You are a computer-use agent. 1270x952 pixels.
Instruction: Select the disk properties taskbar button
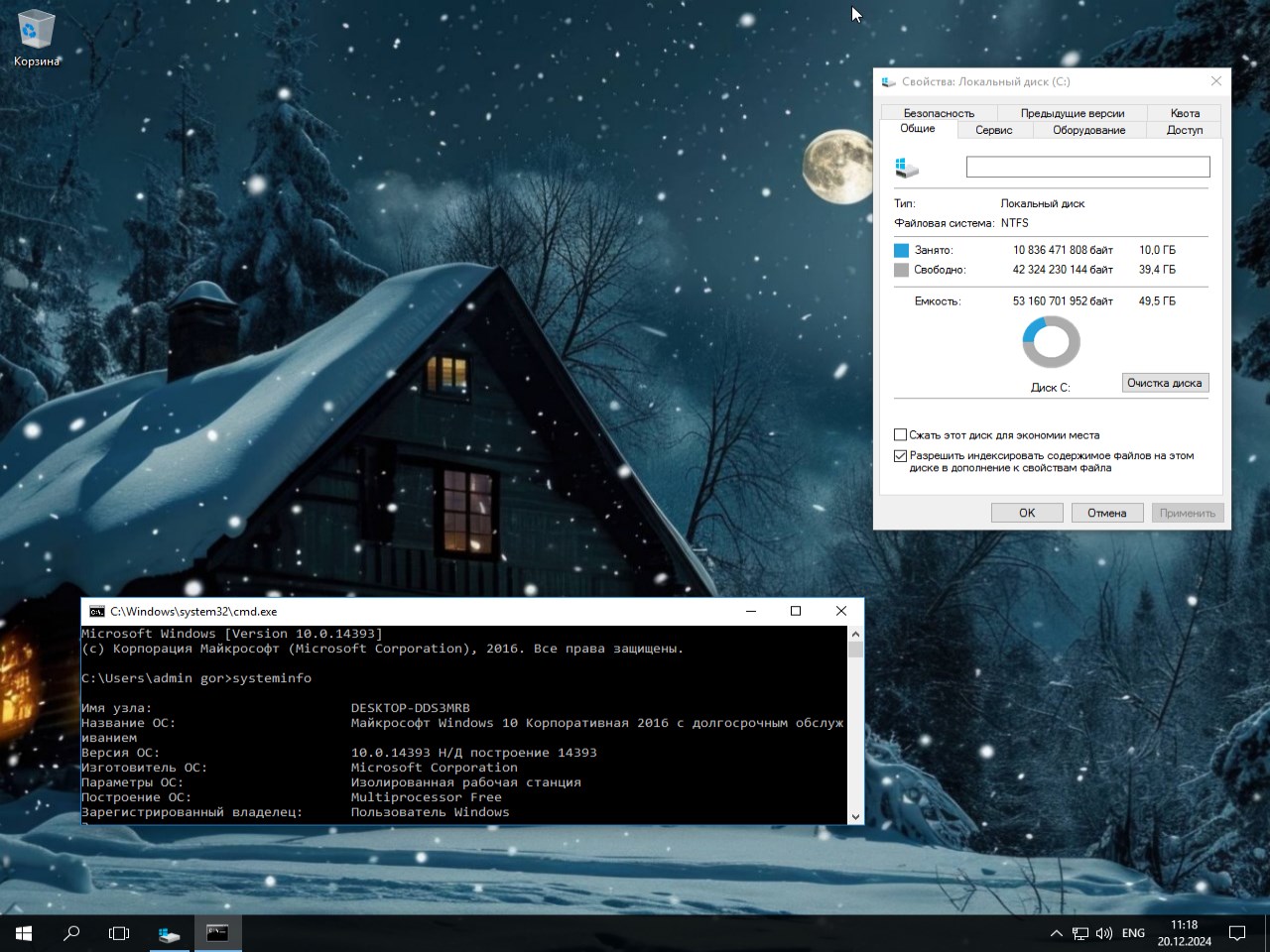170,933
